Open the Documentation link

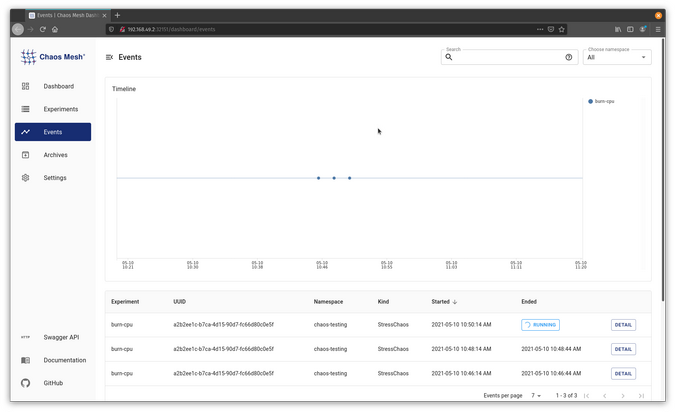[64, 360]
